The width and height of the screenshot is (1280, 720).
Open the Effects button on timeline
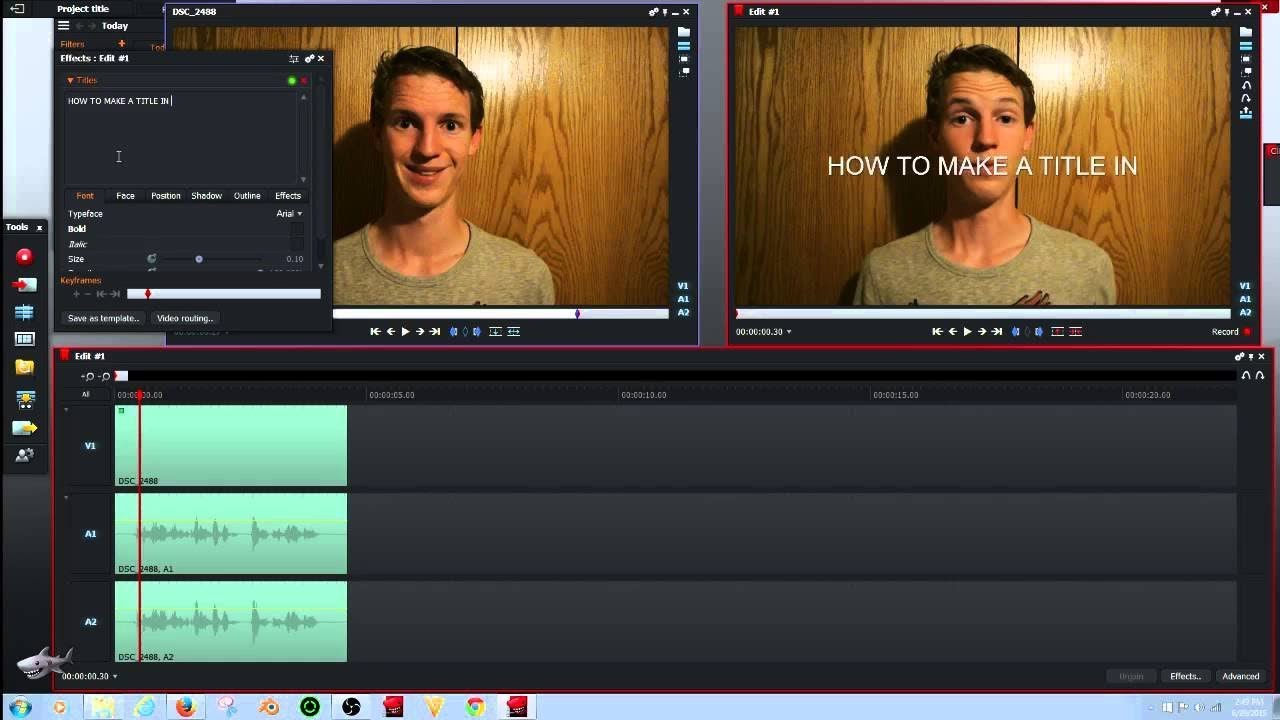(1186, 677)
